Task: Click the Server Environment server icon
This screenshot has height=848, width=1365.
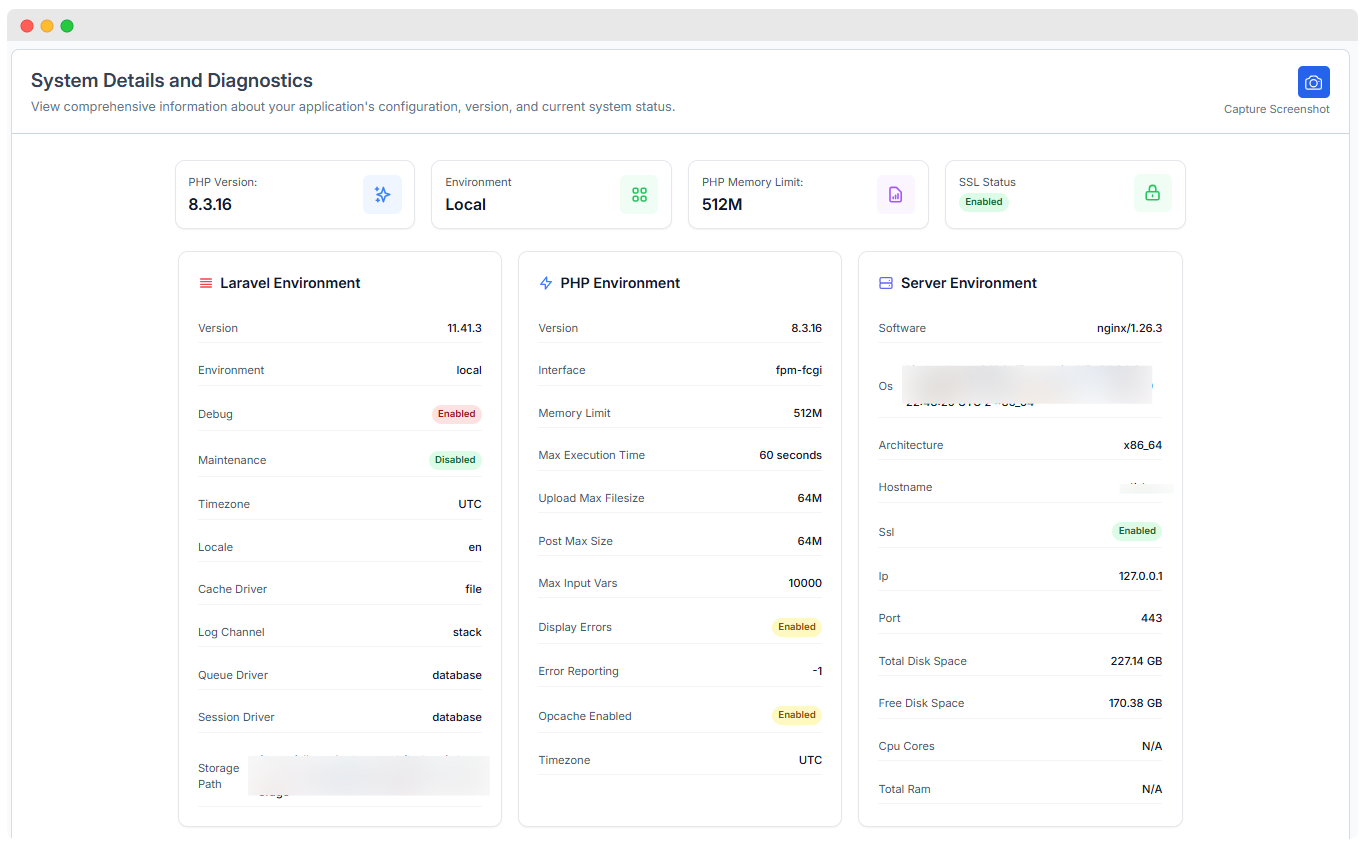Action: click(885, 283)
